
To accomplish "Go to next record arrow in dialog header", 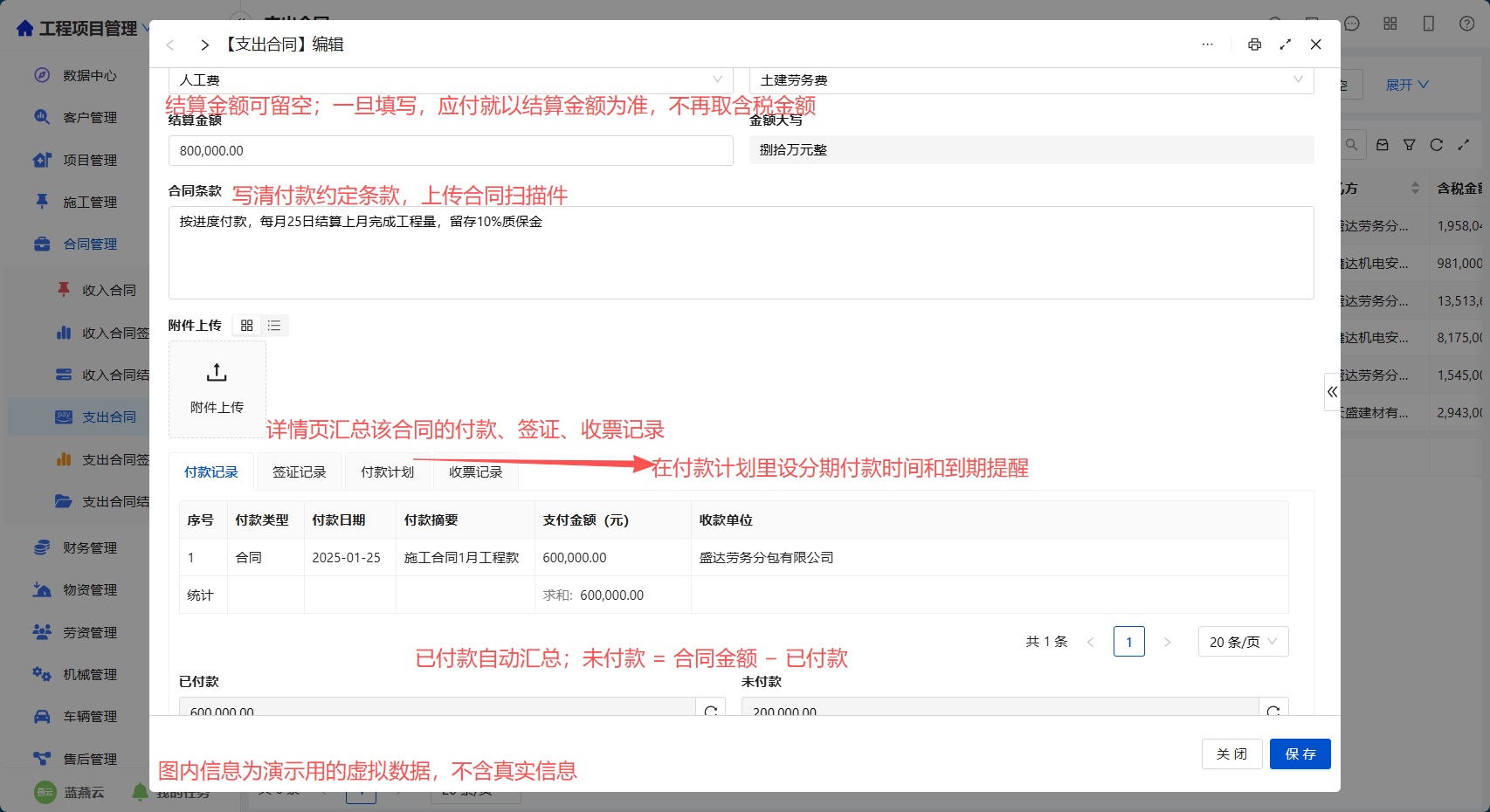I will coord(204,45).
